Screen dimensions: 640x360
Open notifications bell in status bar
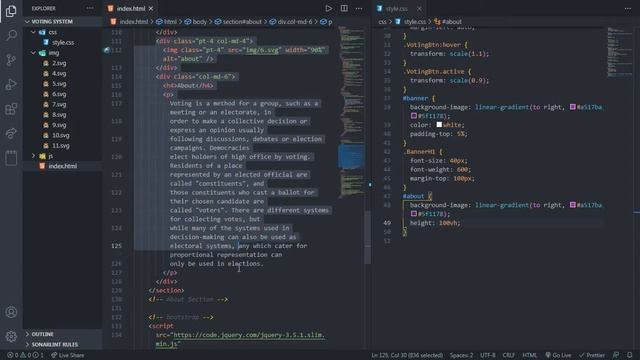(x=630, y=355)
